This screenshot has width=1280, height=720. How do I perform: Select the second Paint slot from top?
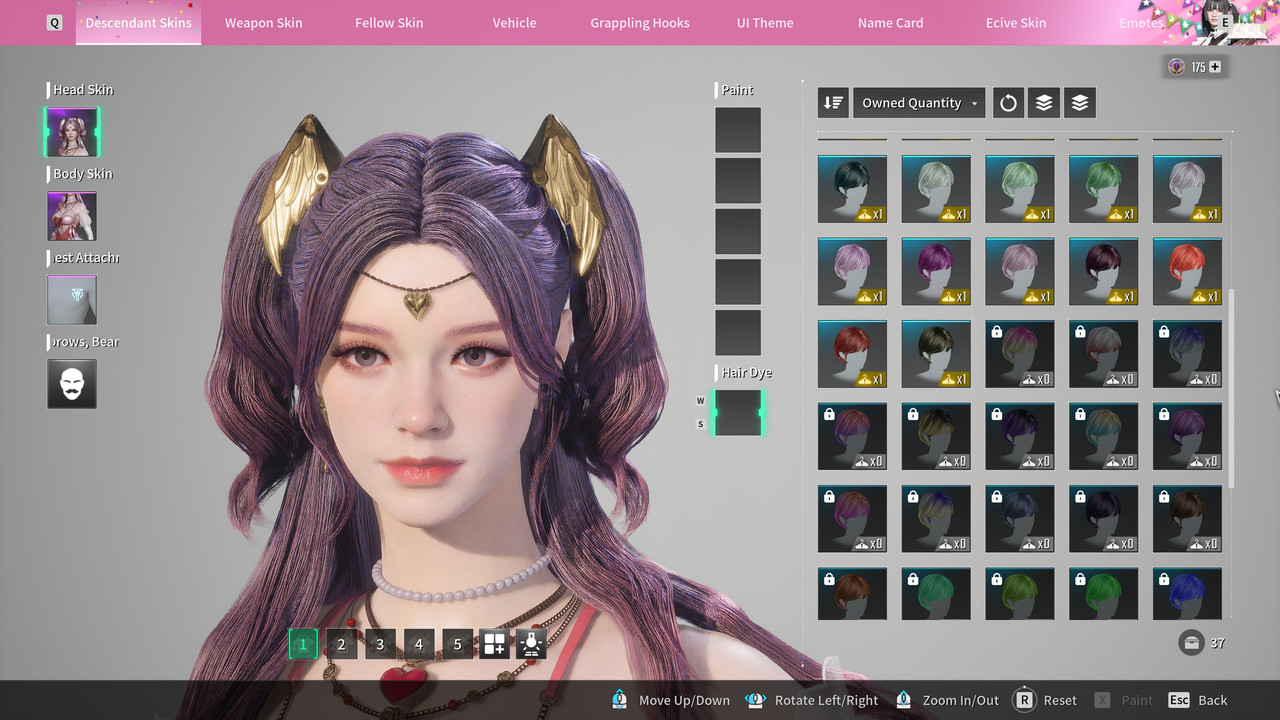click(x=738, y=181)
